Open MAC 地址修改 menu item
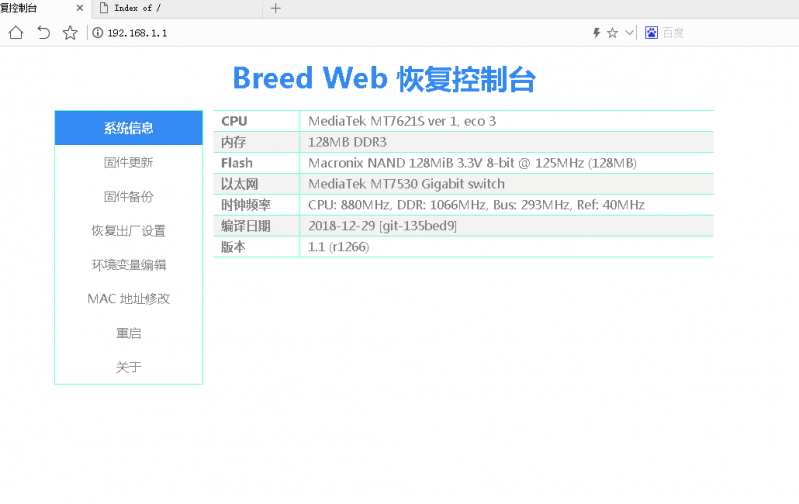The image size is (799, 504). click(128, 299)
